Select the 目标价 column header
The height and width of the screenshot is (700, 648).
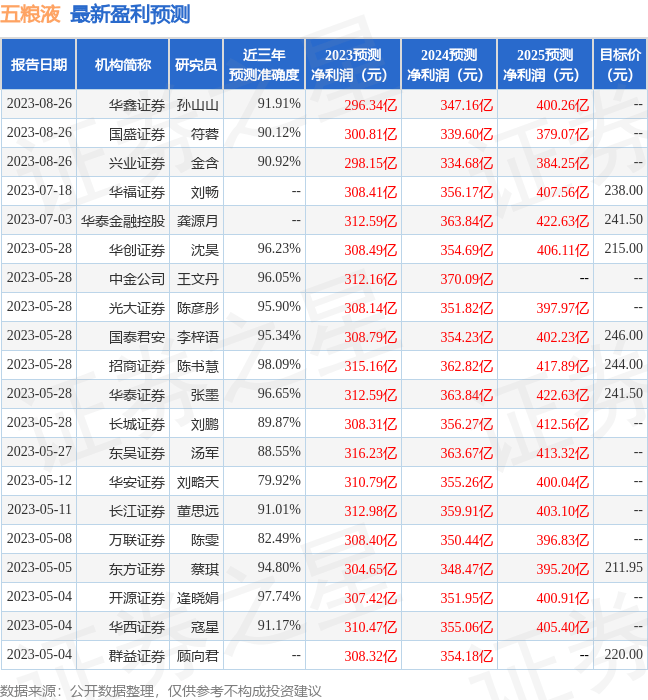620,65
